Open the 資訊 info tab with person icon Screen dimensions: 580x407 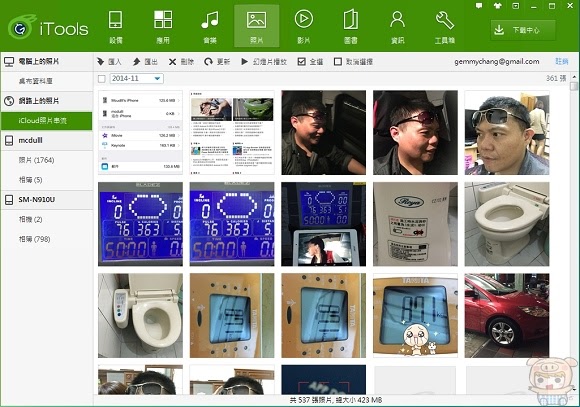(398, 27)
